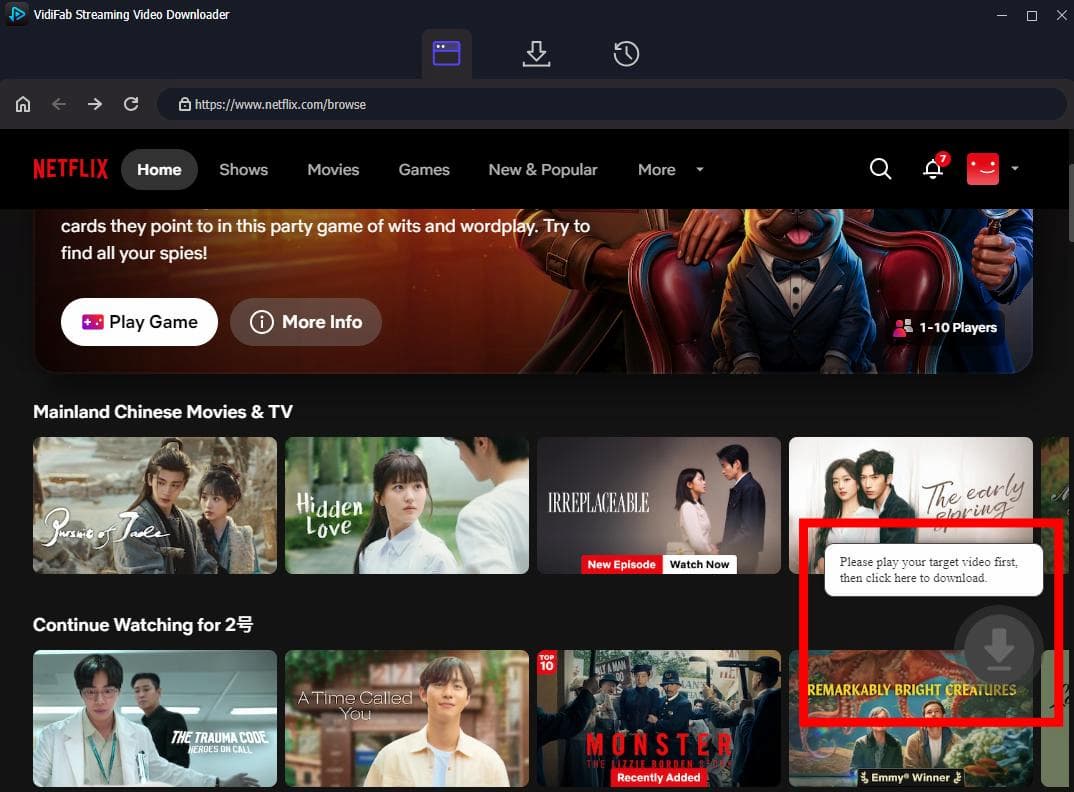Screen dimensions: 1074x792
Task: Open the Shows section
Action: point(243,169)
